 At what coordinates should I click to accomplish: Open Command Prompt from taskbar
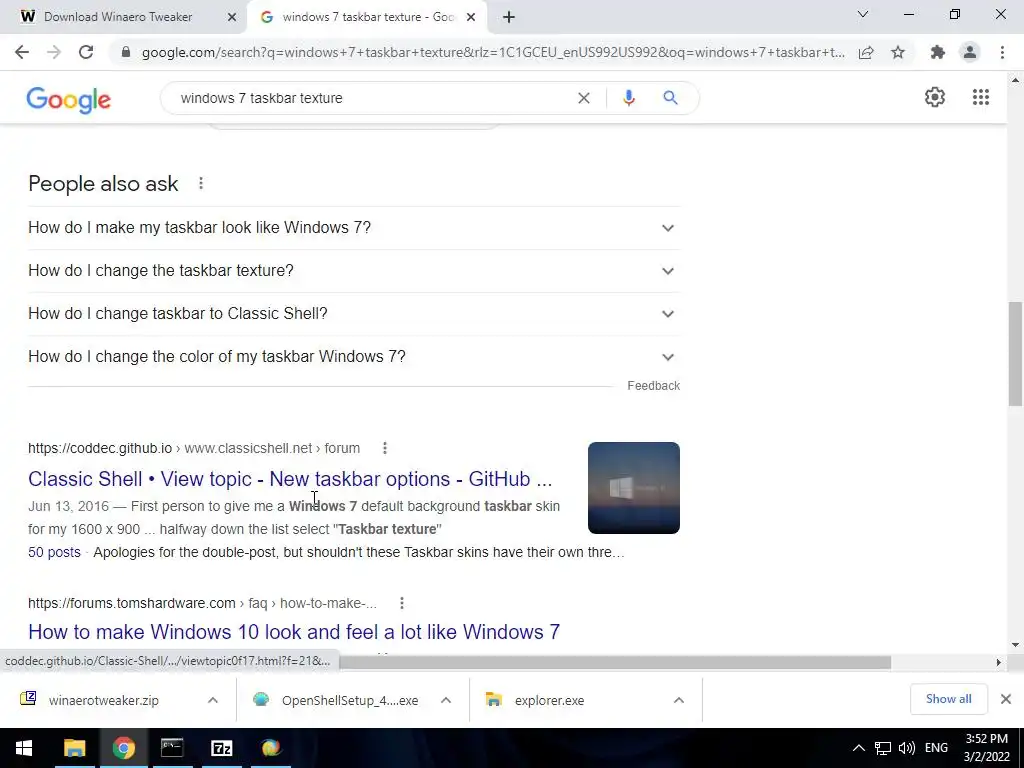coord(172,748)
